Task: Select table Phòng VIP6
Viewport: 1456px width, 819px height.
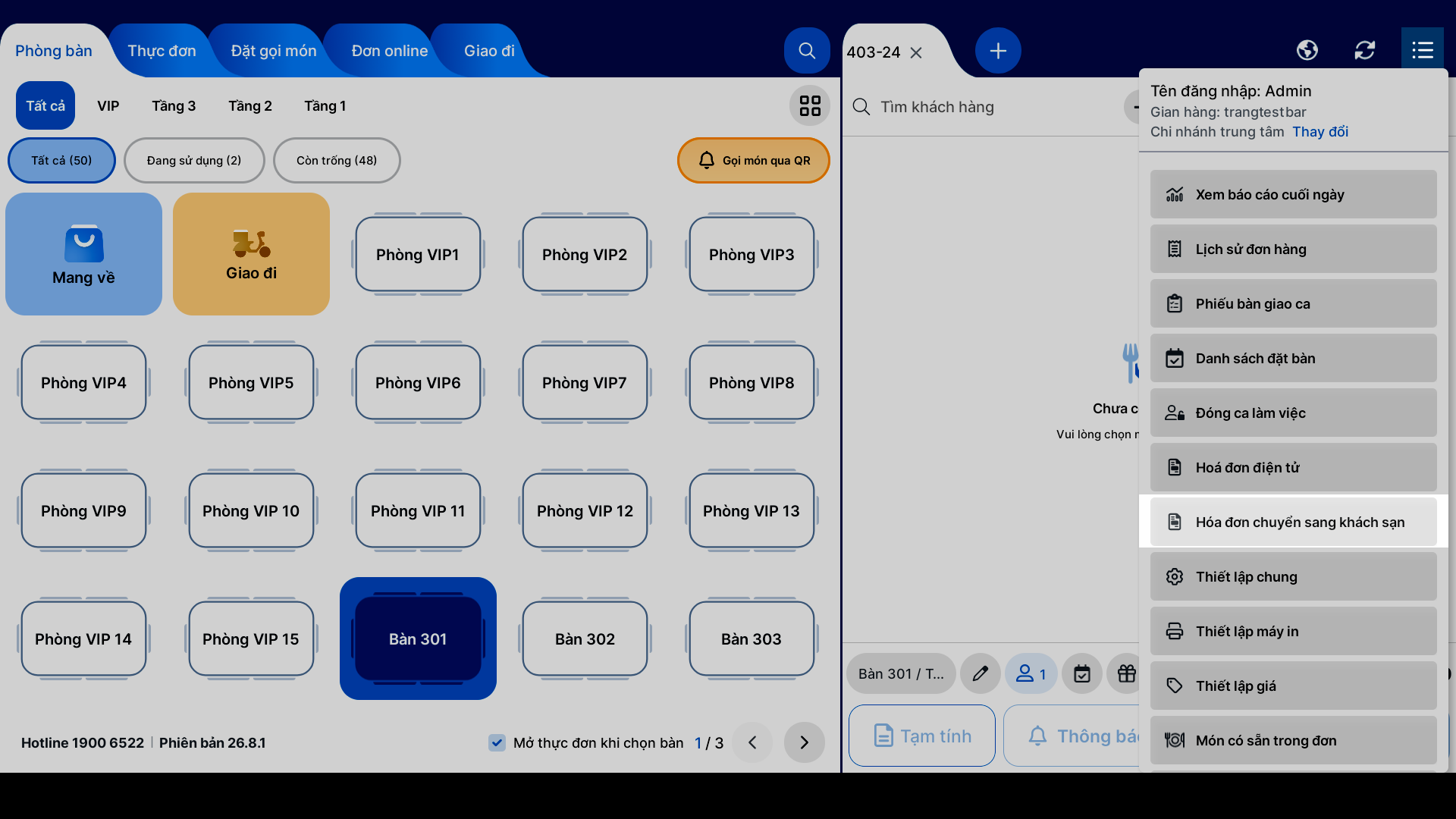Action: click(x=418, y=382)
